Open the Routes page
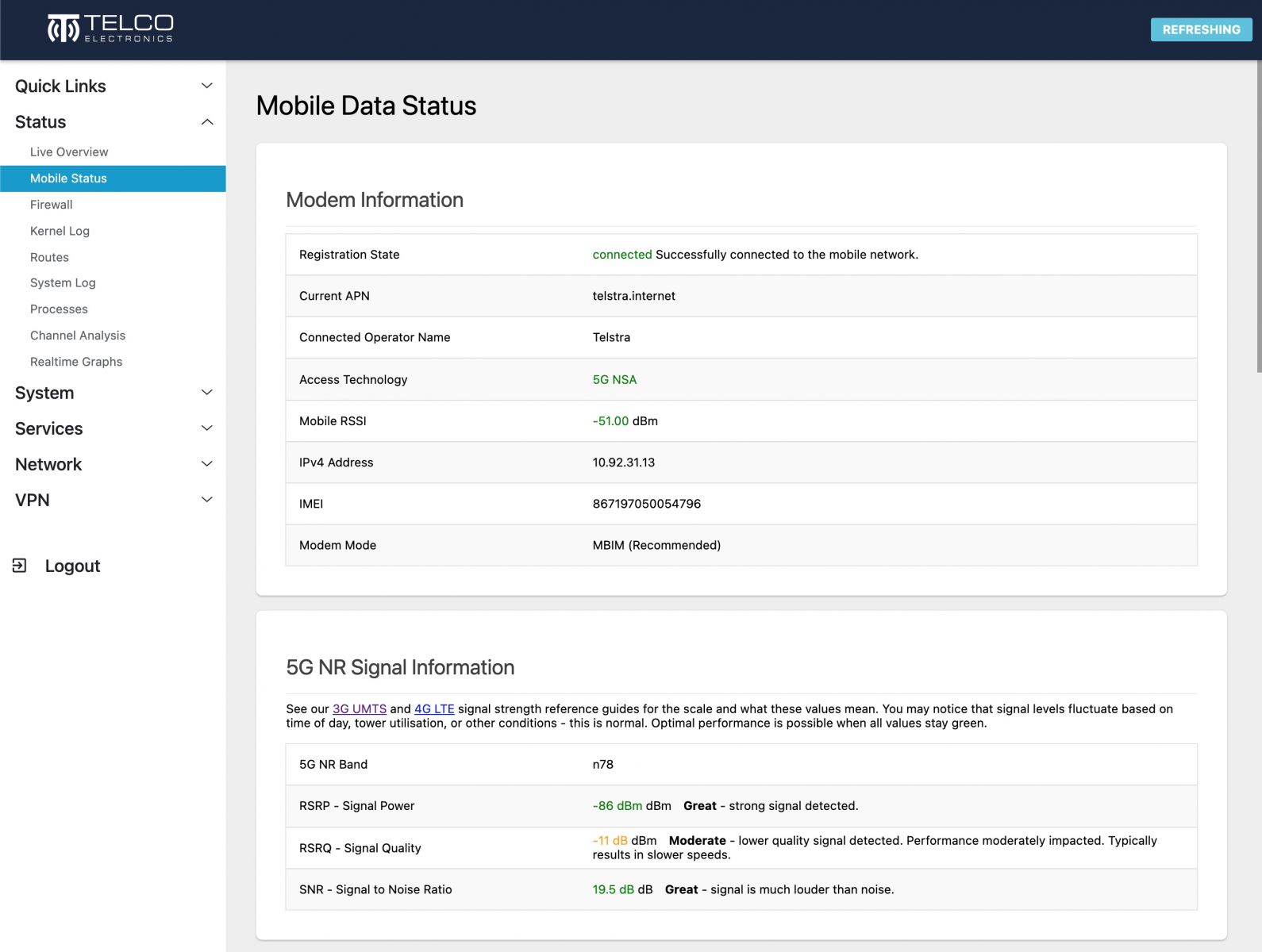 49,257
